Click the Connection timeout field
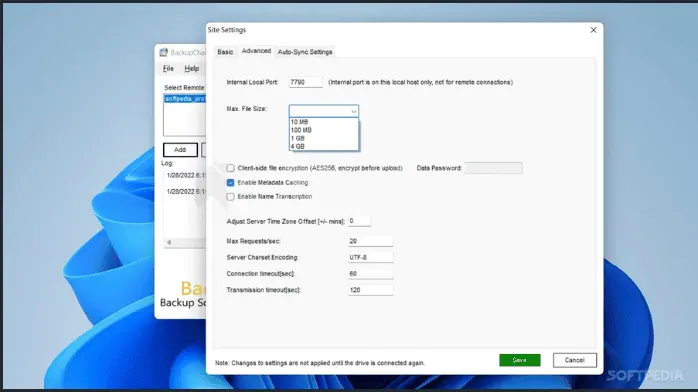The width and height of the screenshot is (698, 392). [x=370, y=274]
